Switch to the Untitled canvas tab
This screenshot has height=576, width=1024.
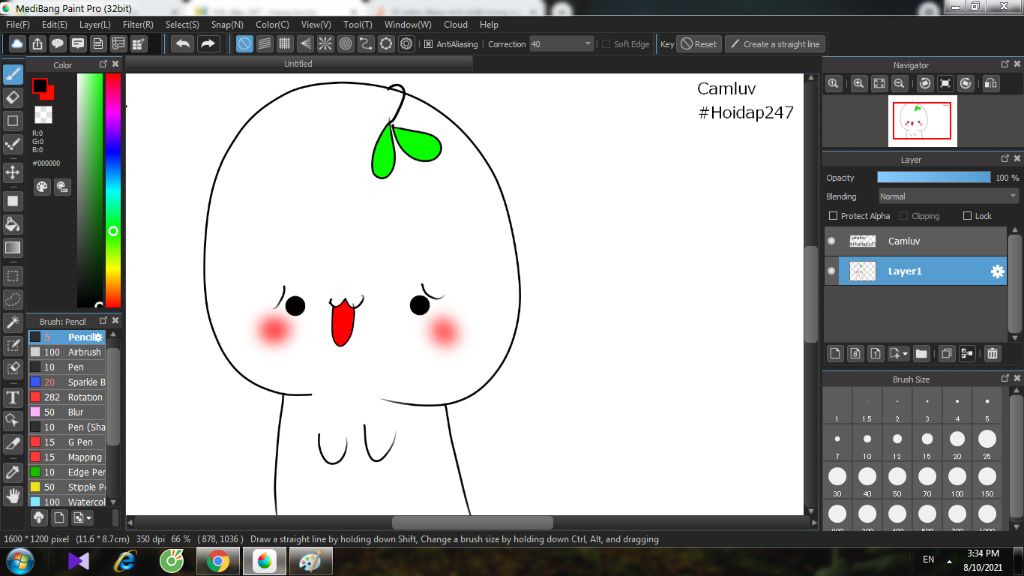tap(298, 64)
